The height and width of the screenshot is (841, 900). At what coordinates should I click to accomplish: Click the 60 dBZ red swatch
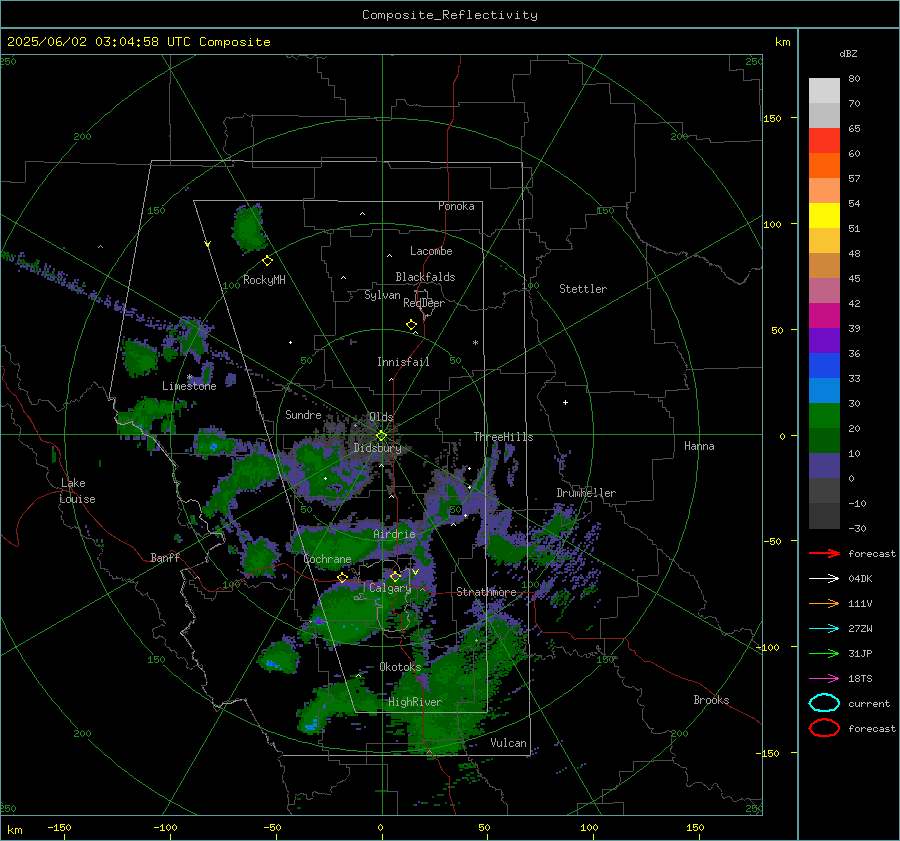pyautogui.click(x=824, y=141)
